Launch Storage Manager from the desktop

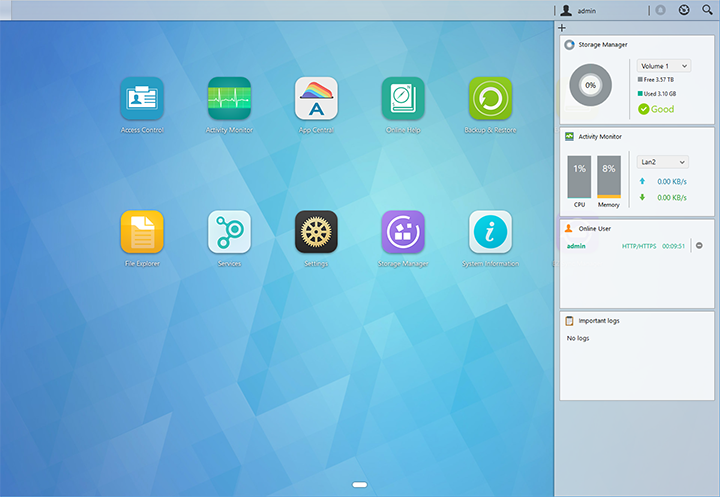403,232
